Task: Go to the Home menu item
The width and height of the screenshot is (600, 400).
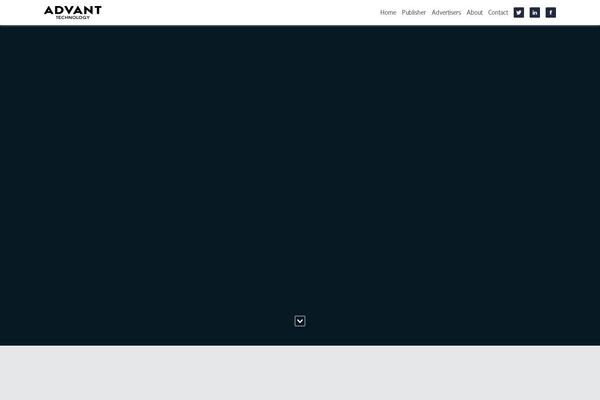Action: click(388, 13)
